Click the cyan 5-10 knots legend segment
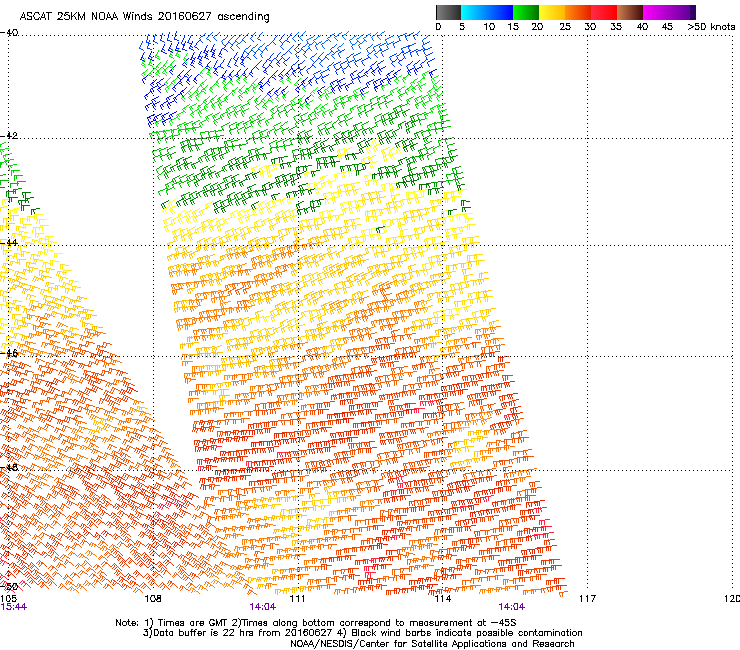This screenshot has height=650, width=740. [474, 12]
